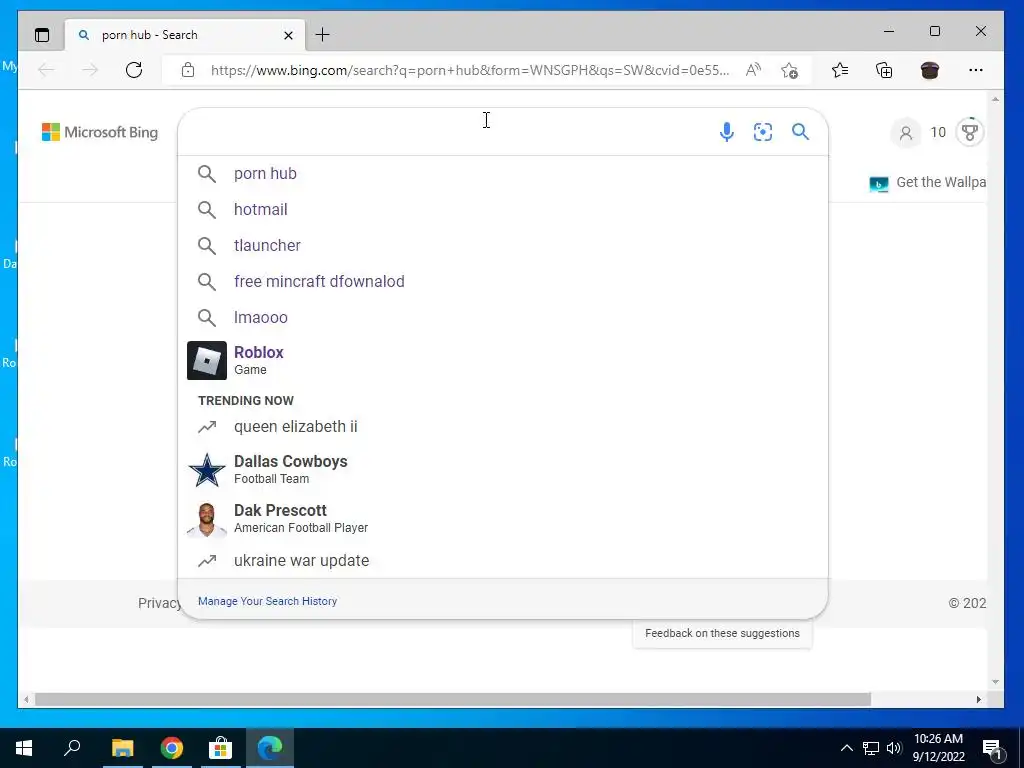Click the Dak Prescott photo
Screen dimensions: 1024x768
(207, 519)
